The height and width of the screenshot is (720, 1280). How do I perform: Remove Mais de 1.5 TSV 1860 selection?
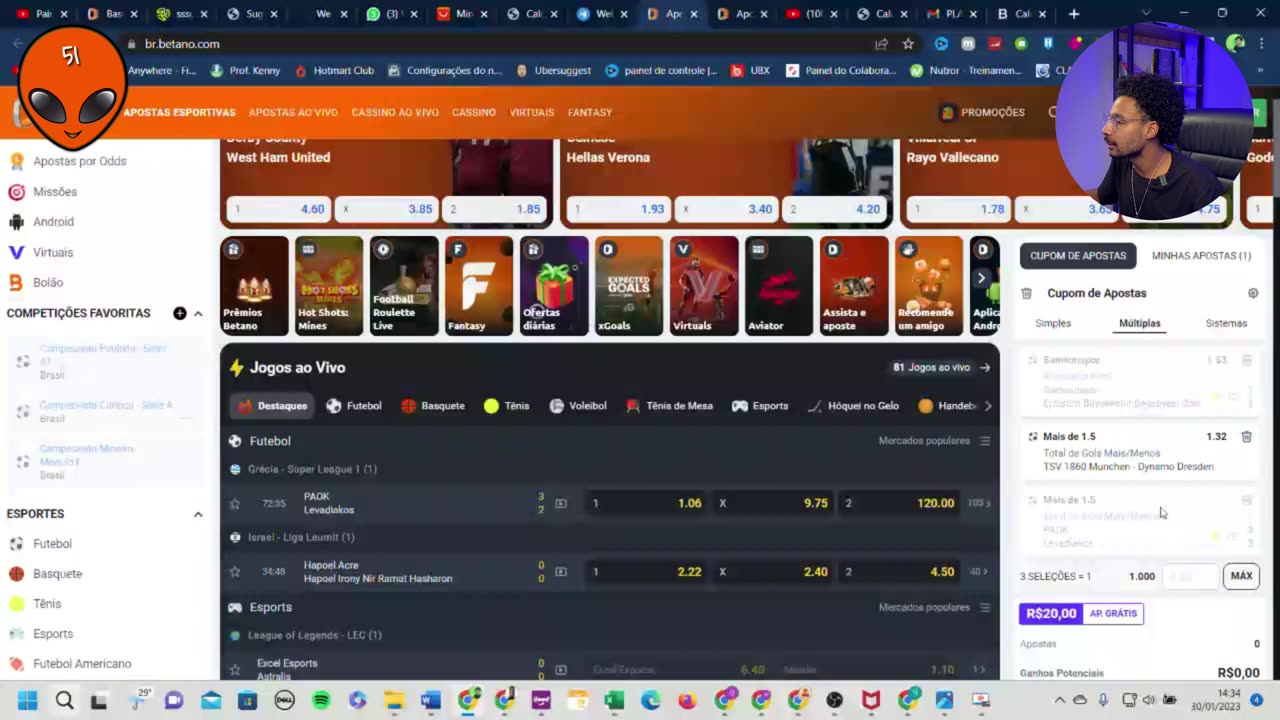(x=1246, y=437)
